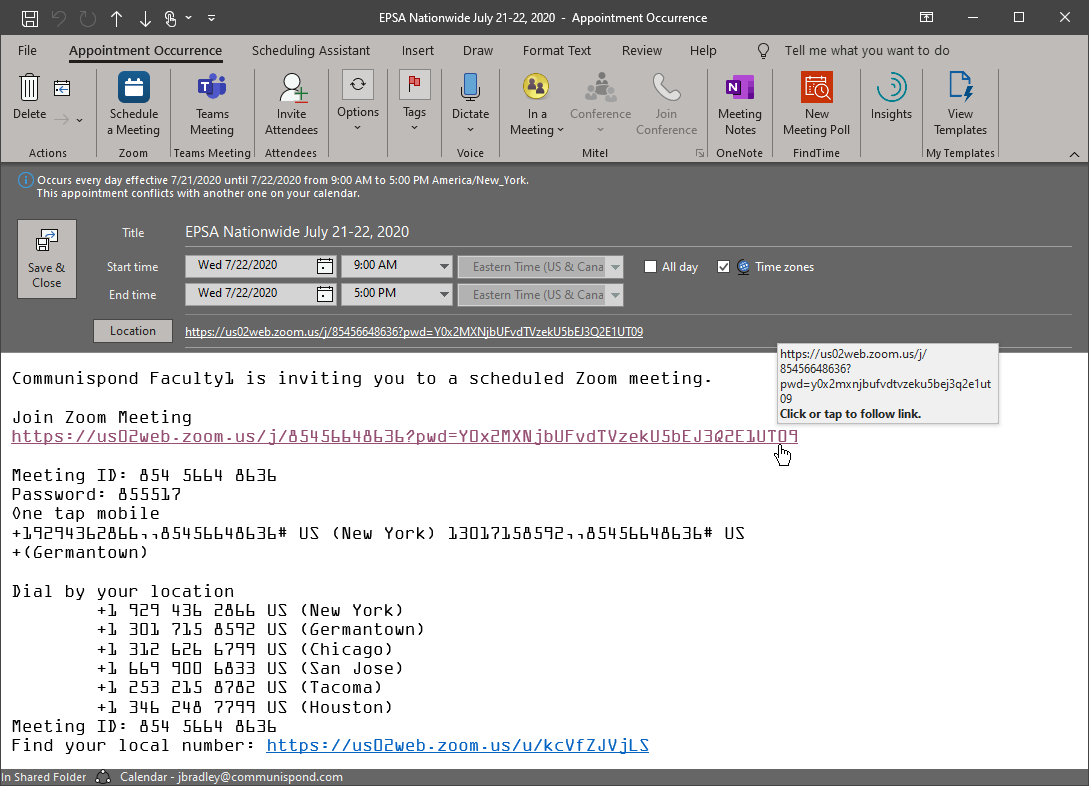Viewport: 1089px width, 786px height.
Task: Create a New Meeting Poll with FindTime
Action: coord(817,104)
